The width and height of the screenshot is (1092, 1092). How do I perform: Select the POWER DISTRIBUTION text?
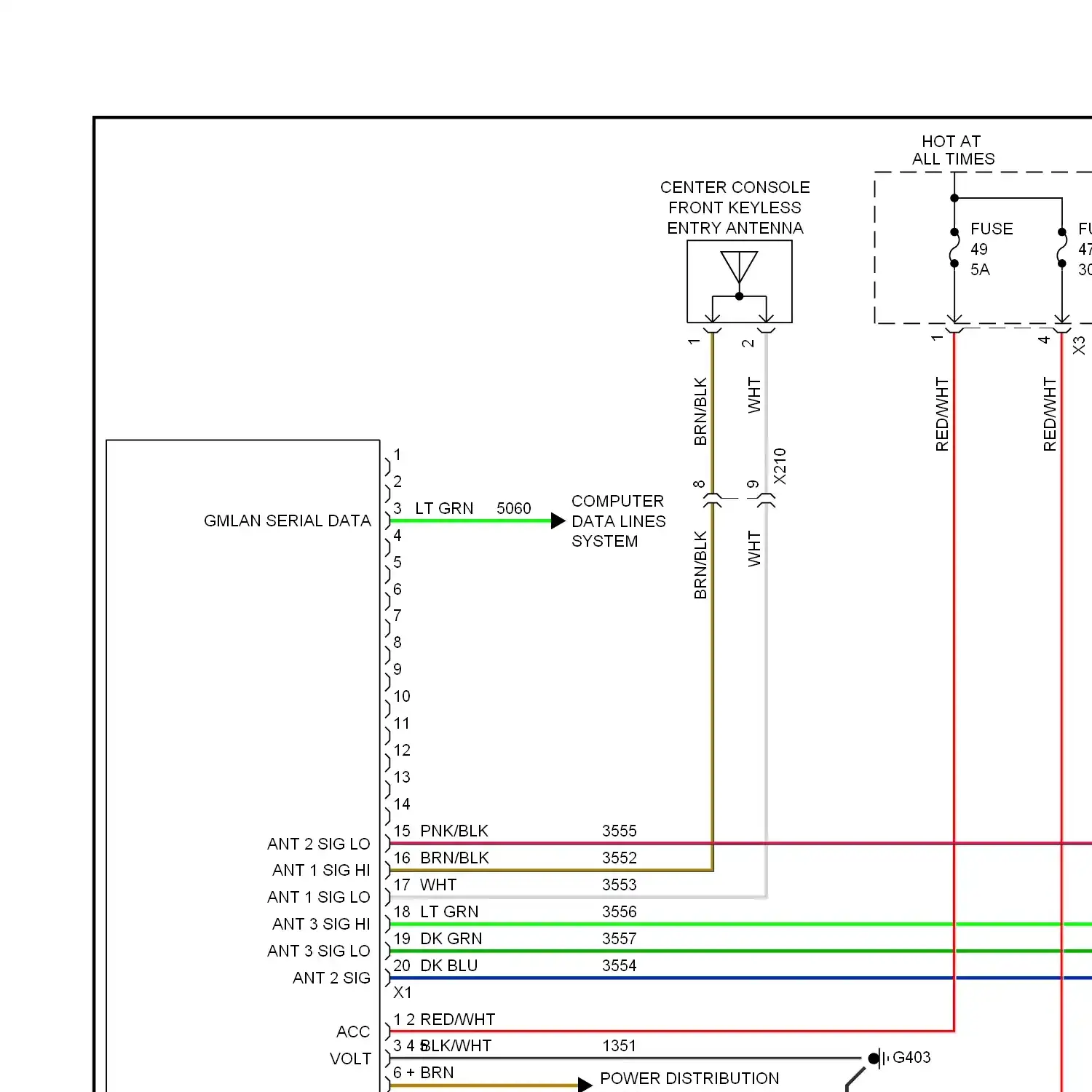[689, 1078]
